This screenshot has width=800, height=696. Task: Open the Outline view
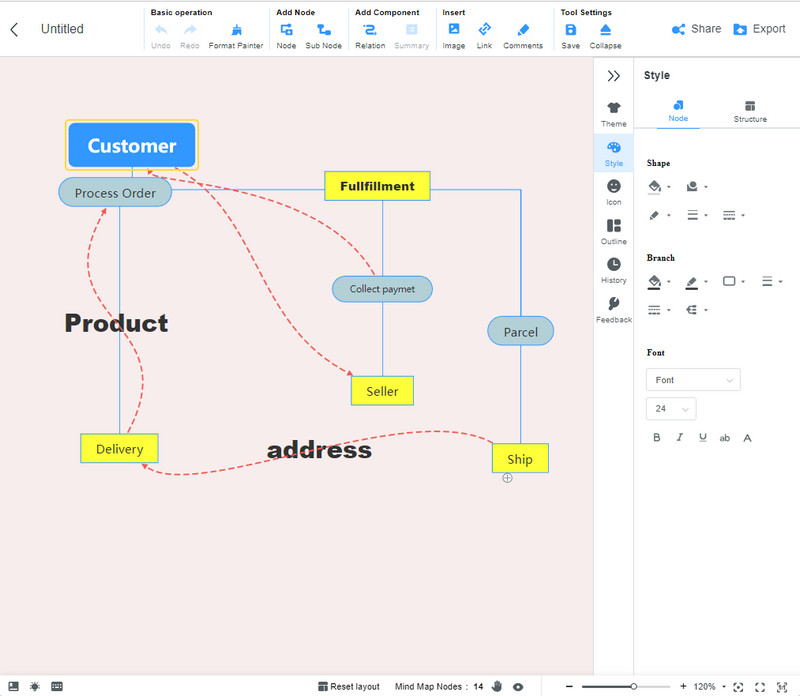click(x=614, y=231)
